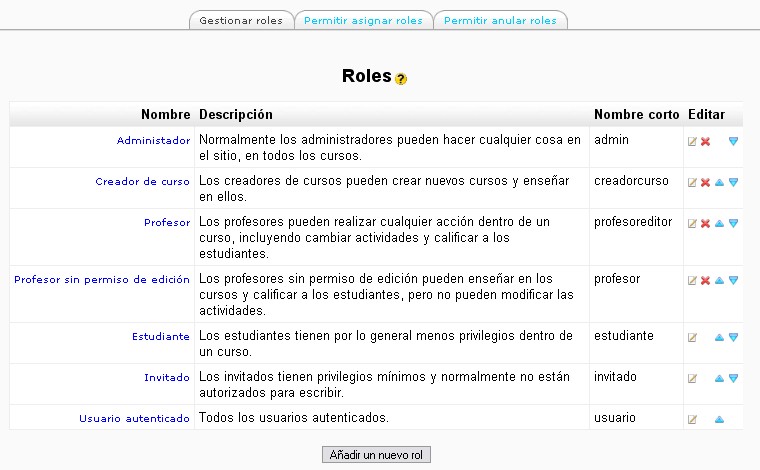760x470 pixels.
Task: Open the Usuario autenticado role link
Action: [x=134, y=419]
